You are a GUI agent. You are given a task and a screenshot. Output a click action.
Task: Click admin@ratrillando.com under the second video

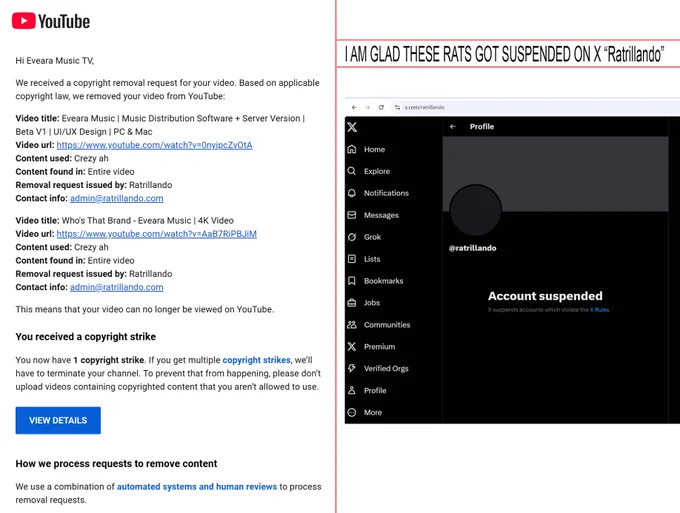pos(117,287)
